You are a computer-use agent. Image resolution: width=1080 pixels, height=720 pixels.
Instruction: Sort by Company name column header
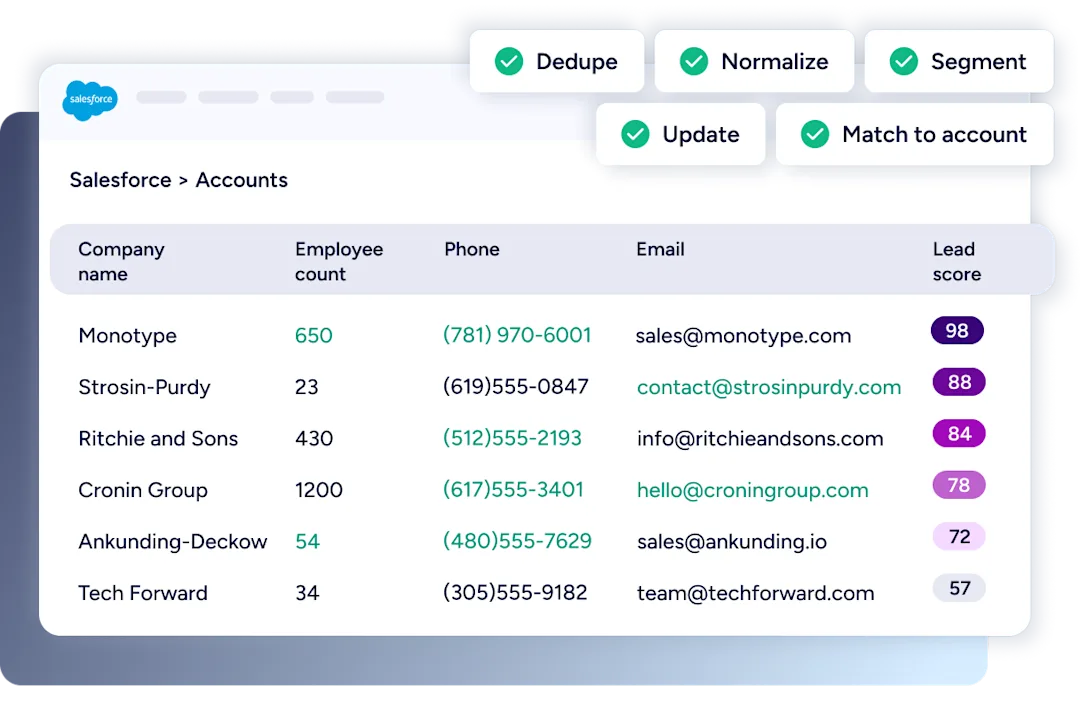[121, 261]
